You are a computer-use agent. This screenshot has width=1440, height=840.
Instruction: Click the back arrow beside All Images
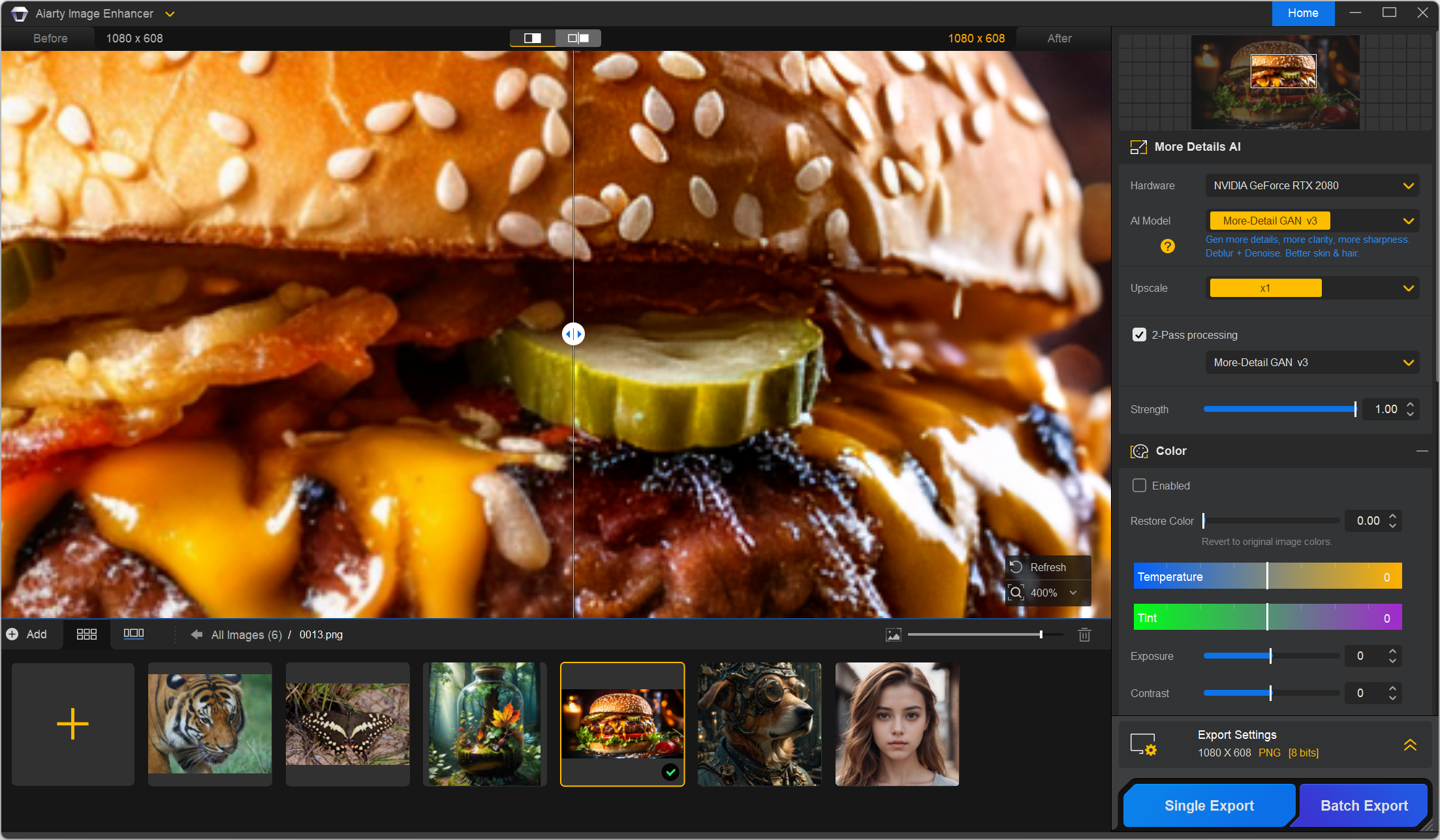(x=196, y=634)
